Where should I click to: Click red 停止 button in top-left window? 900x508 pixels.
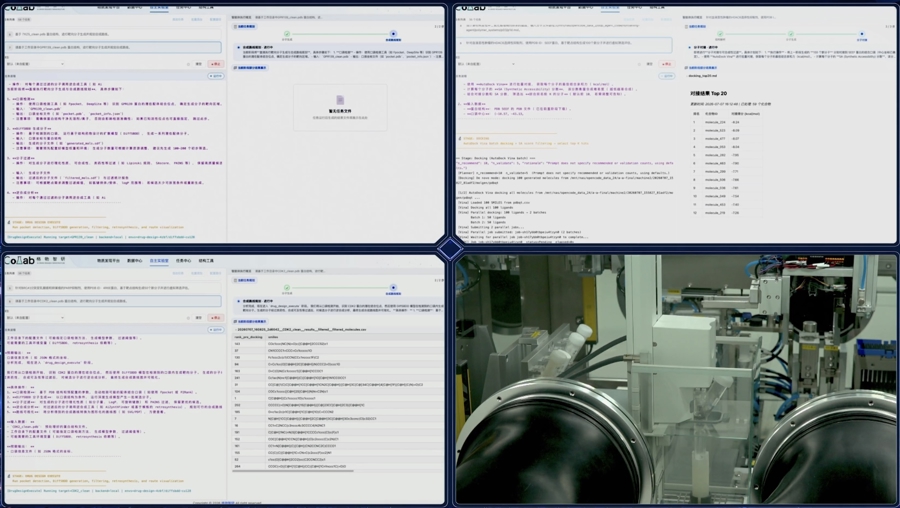[216, 64]
